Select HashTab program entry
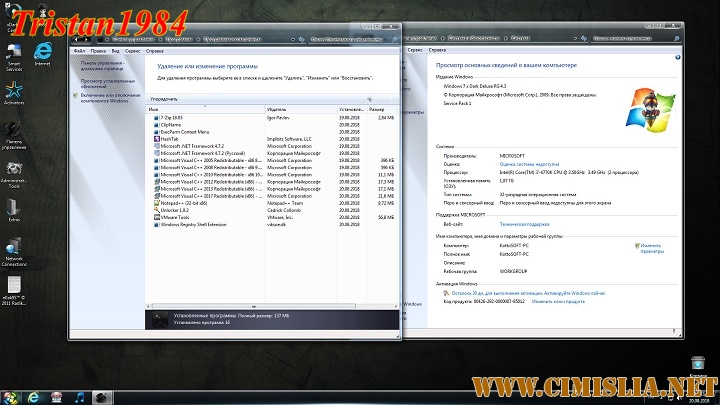 pyautogui.click(x=169, y=138)
